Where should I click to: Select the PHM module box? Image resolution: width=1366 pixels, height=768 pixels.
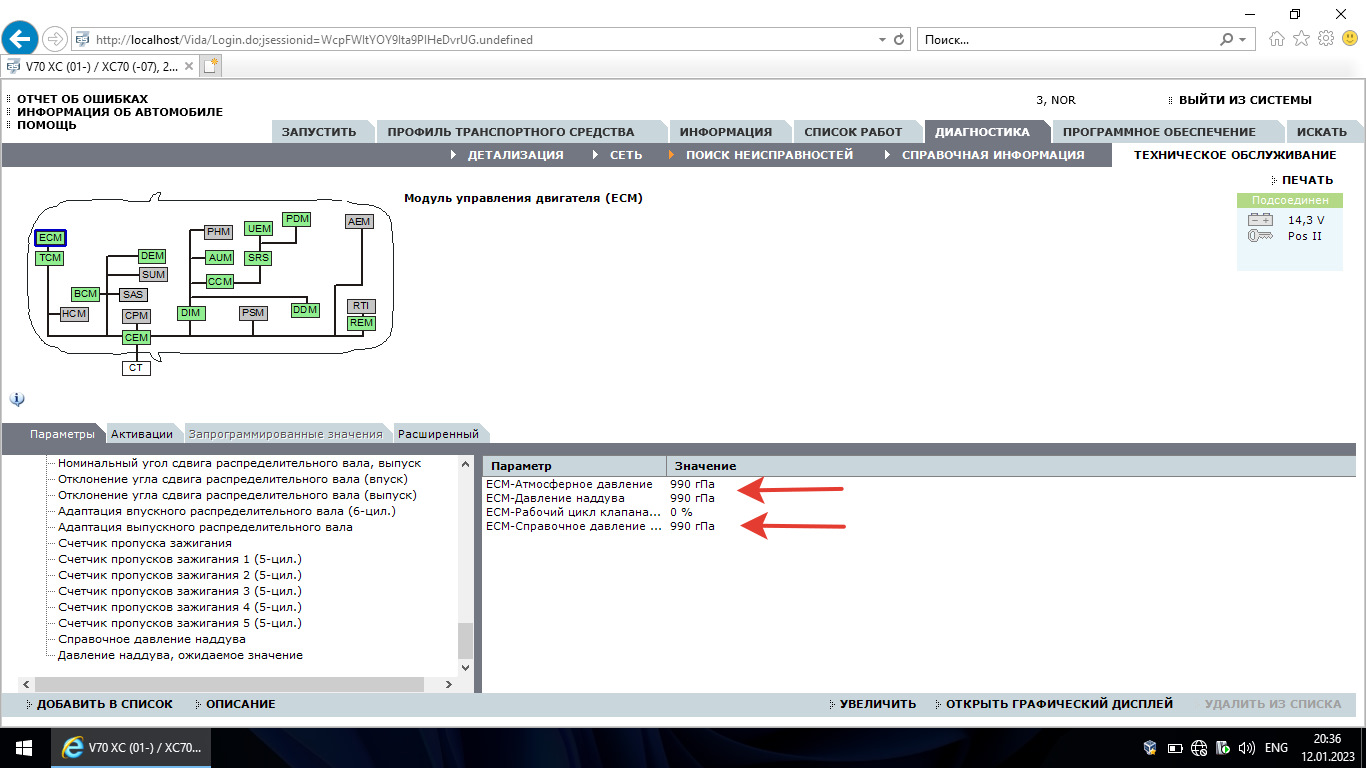tap(219, 232)
